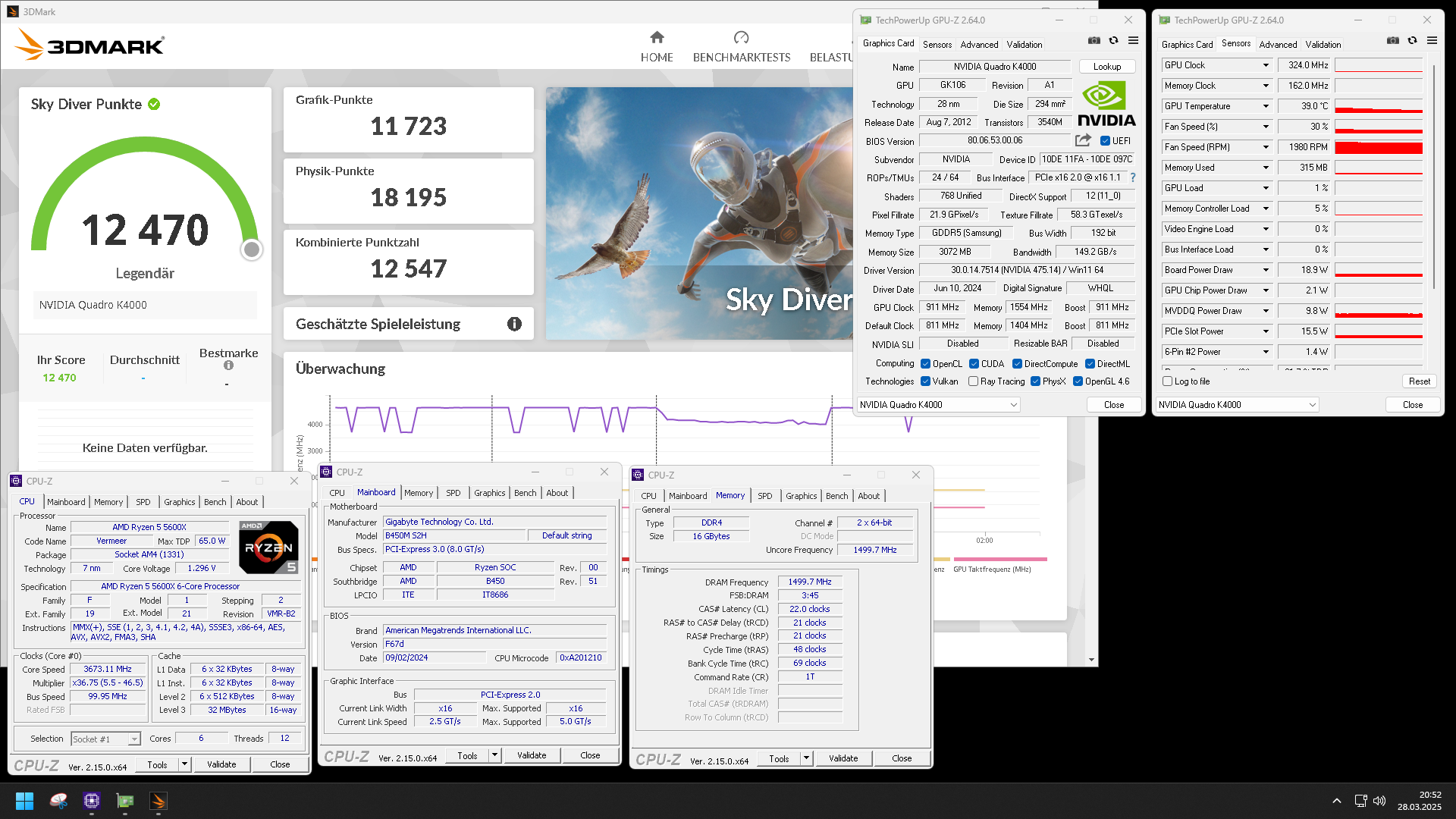
Task: Click Tools button in CPU-Z Mainboard window
Action: pyautogui.click(x=467, y=755)
